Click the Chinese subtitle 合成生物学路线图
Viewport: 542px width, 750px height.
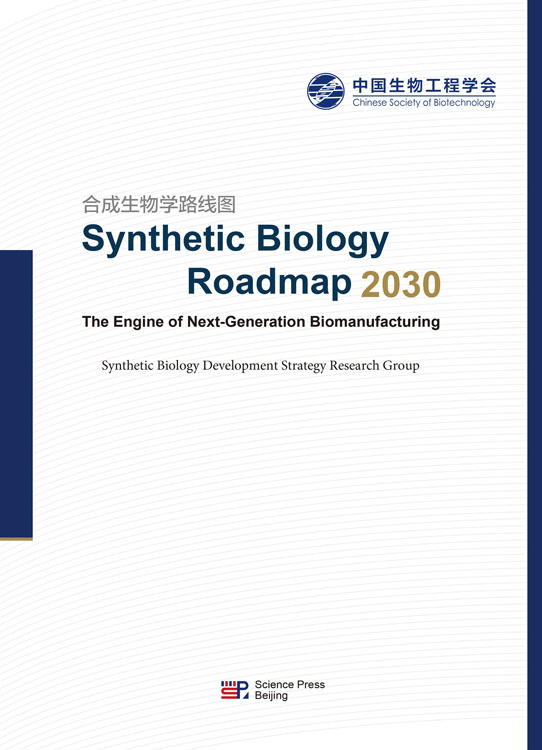click(159, 205)
